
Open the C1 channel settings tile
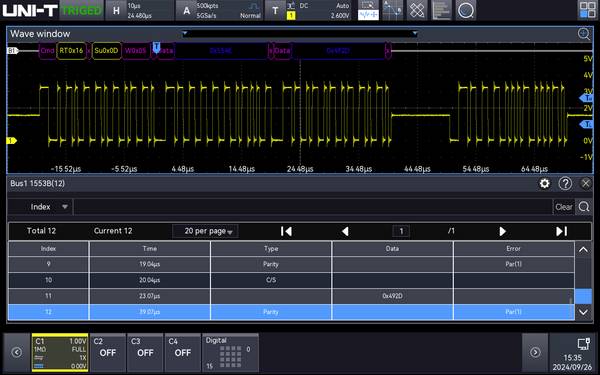pyautogui.click(x=60, y=352)
